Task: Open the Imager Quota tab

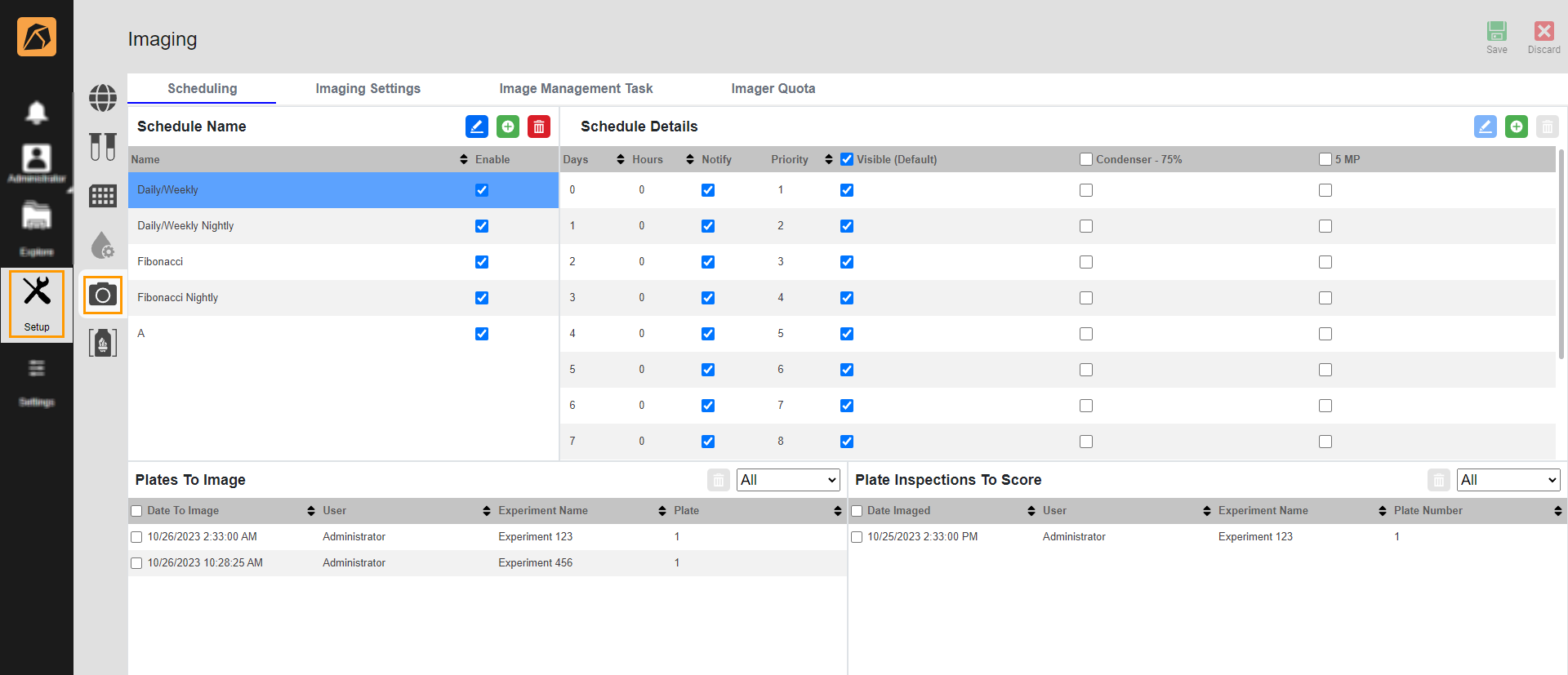Action: point(773,88)
